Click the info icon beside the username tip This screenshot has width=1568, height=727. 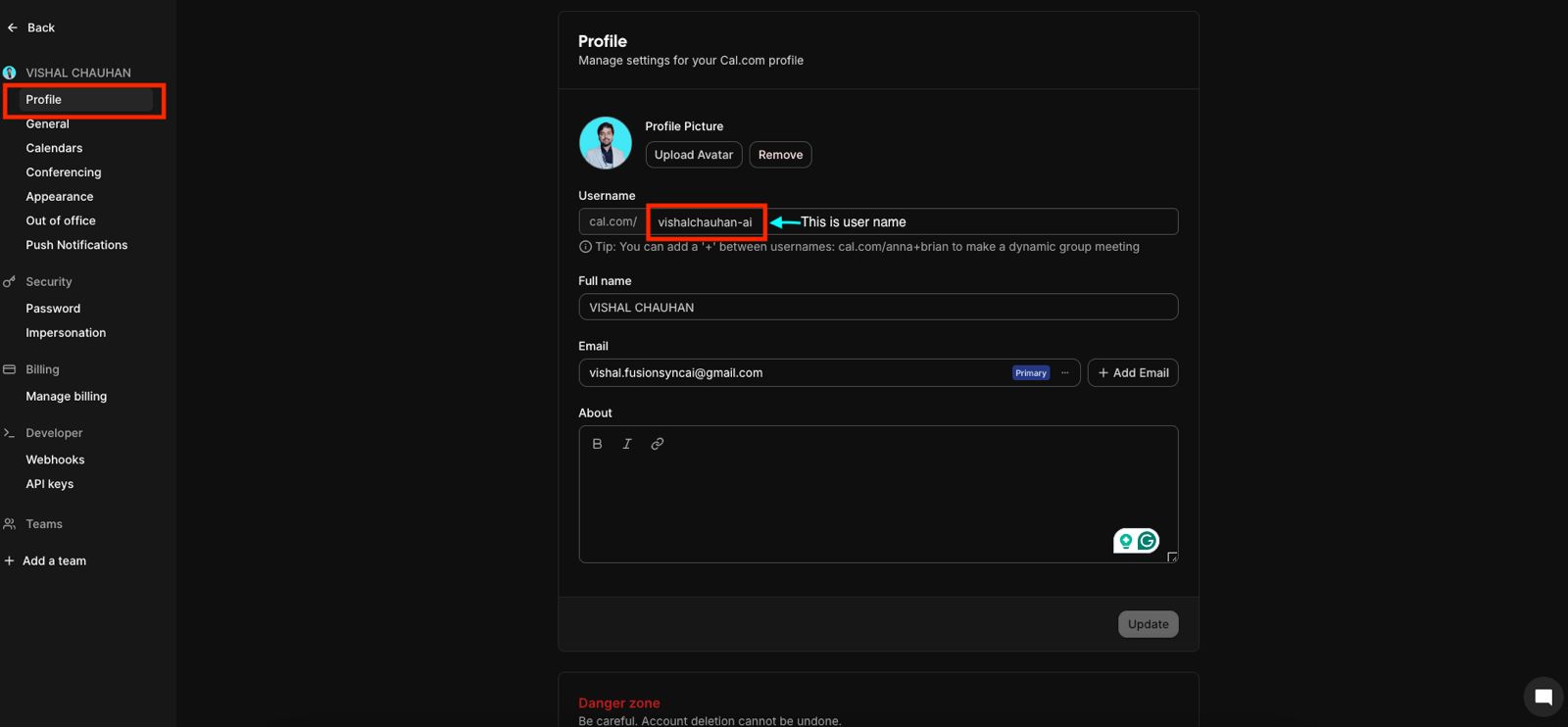pos(585,247)
